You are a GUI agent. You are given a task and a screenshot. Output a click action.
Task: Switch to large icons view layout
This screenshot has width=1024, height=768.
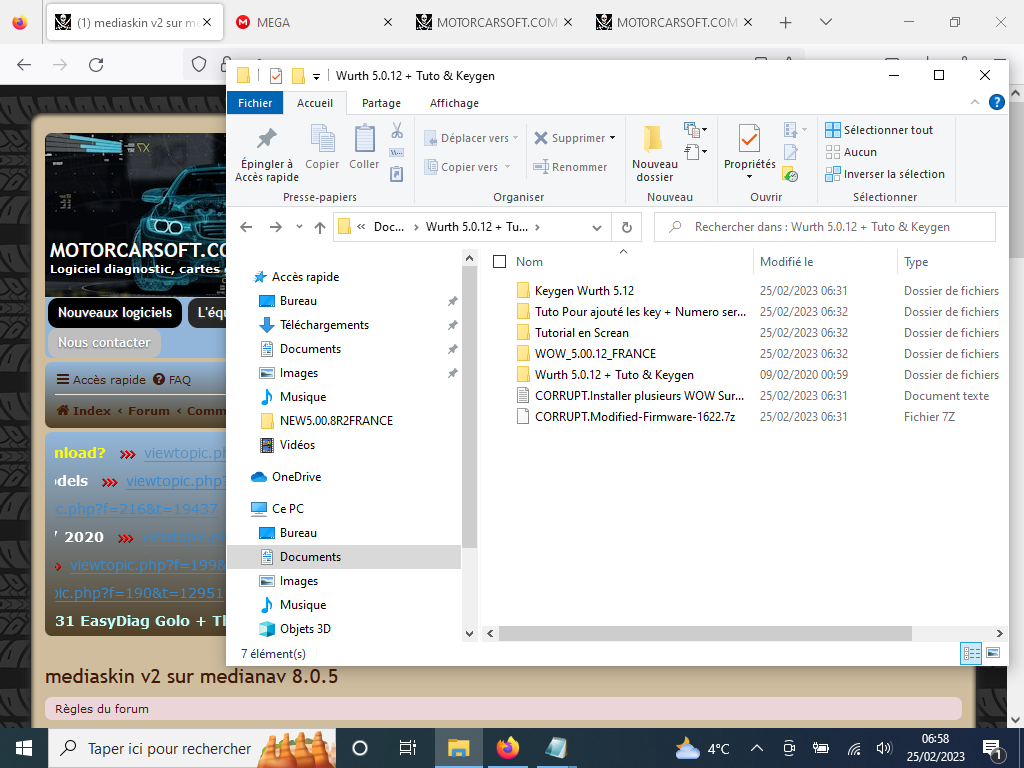point(993,653)
